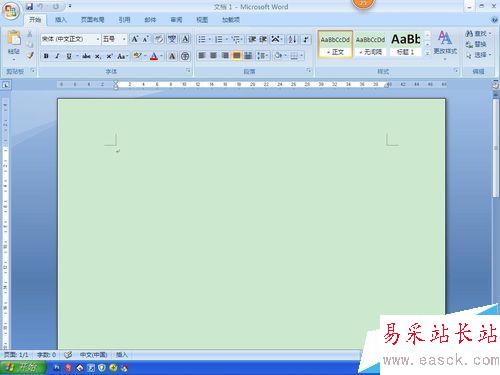This screenshot has width=500, height=375.
Task: Switch to the View tab
Action: pos(202,20)
